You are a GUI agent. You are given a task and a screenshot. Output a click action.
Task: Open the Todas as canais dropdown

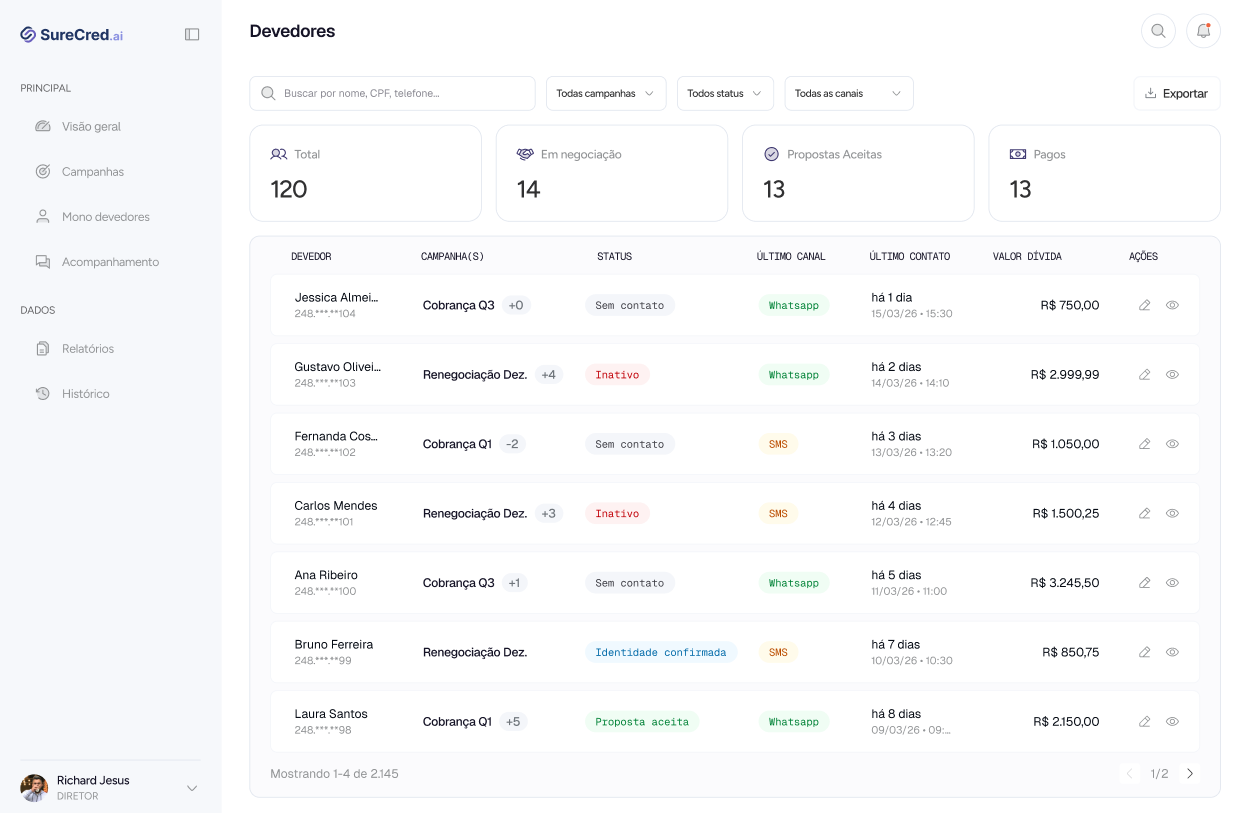coord(849,93)
